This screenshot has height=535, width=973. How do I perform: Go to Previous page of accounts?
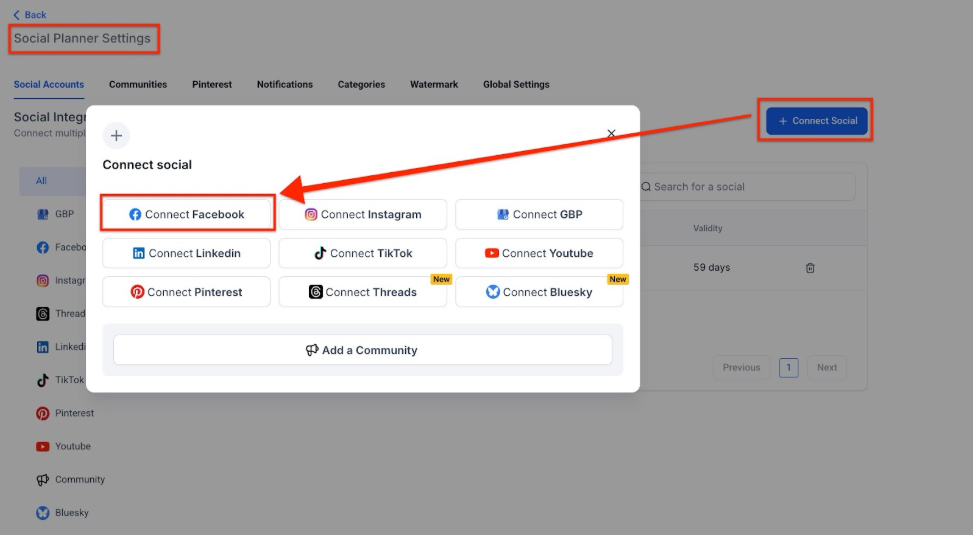coord(742,367)
